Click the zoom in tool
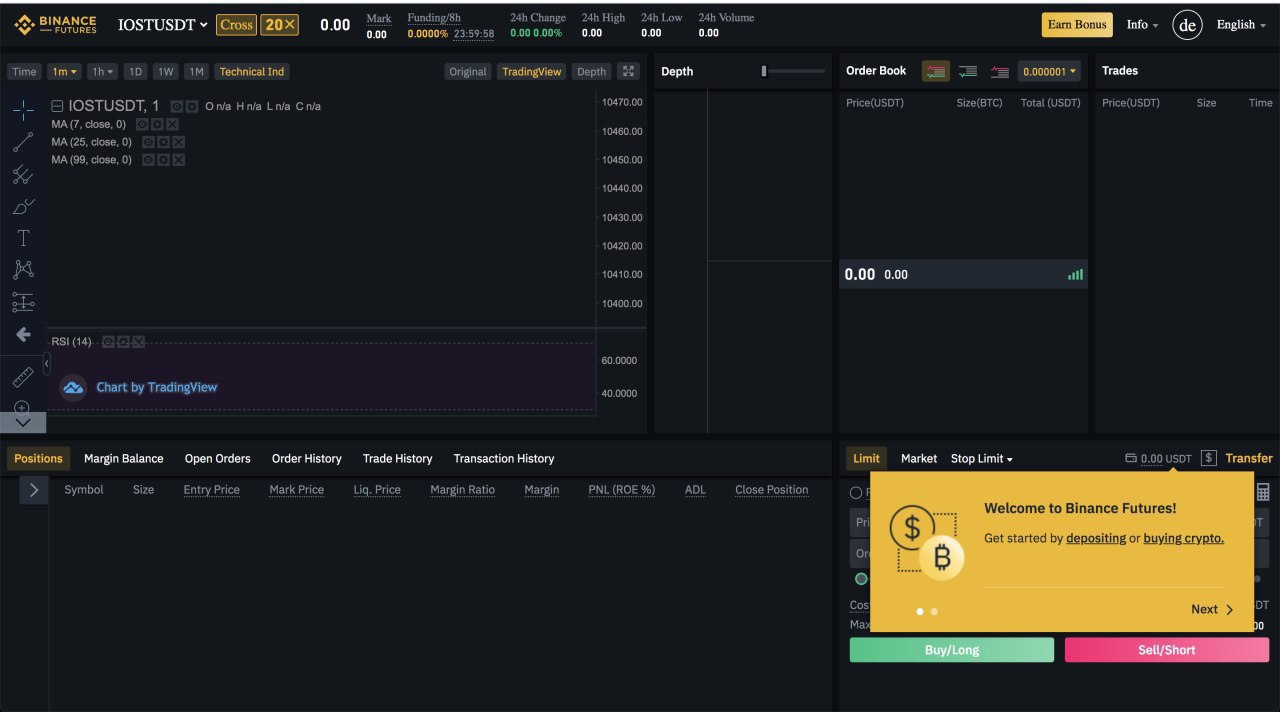The height and width of the screenshot is (712, 1280). 22,407
